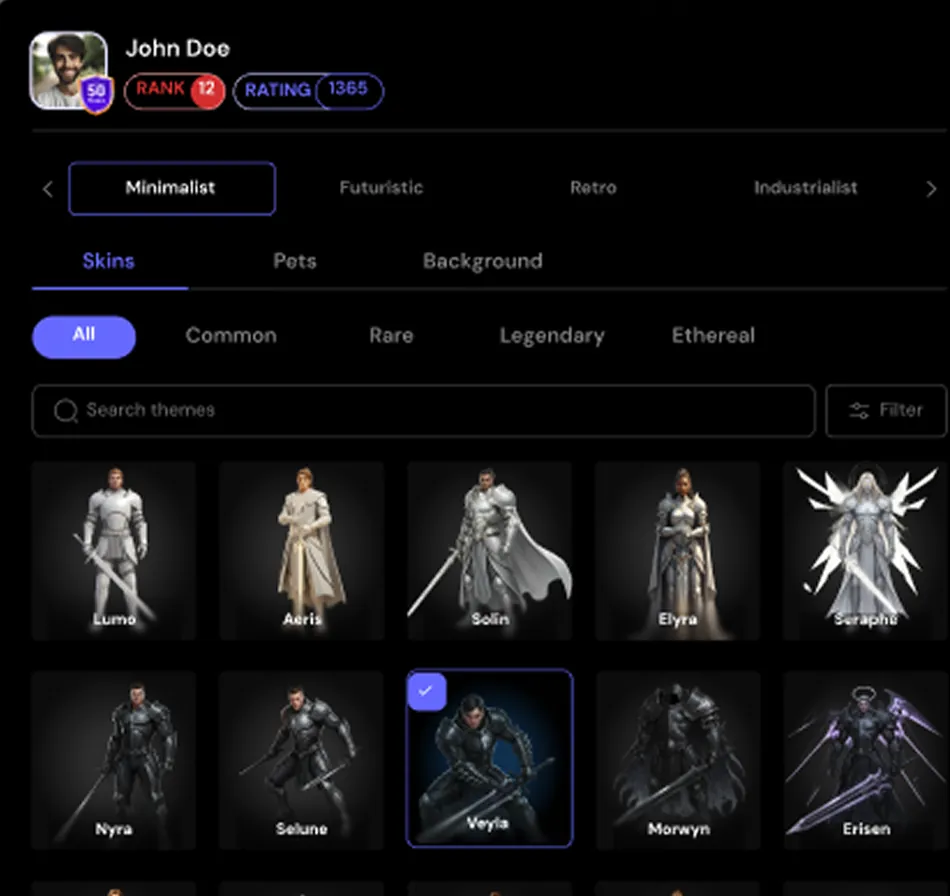Image resolution: width=950 pixels, height=896 pixels.
Task: Switch to the Pets tab
Action: [295, 261]
